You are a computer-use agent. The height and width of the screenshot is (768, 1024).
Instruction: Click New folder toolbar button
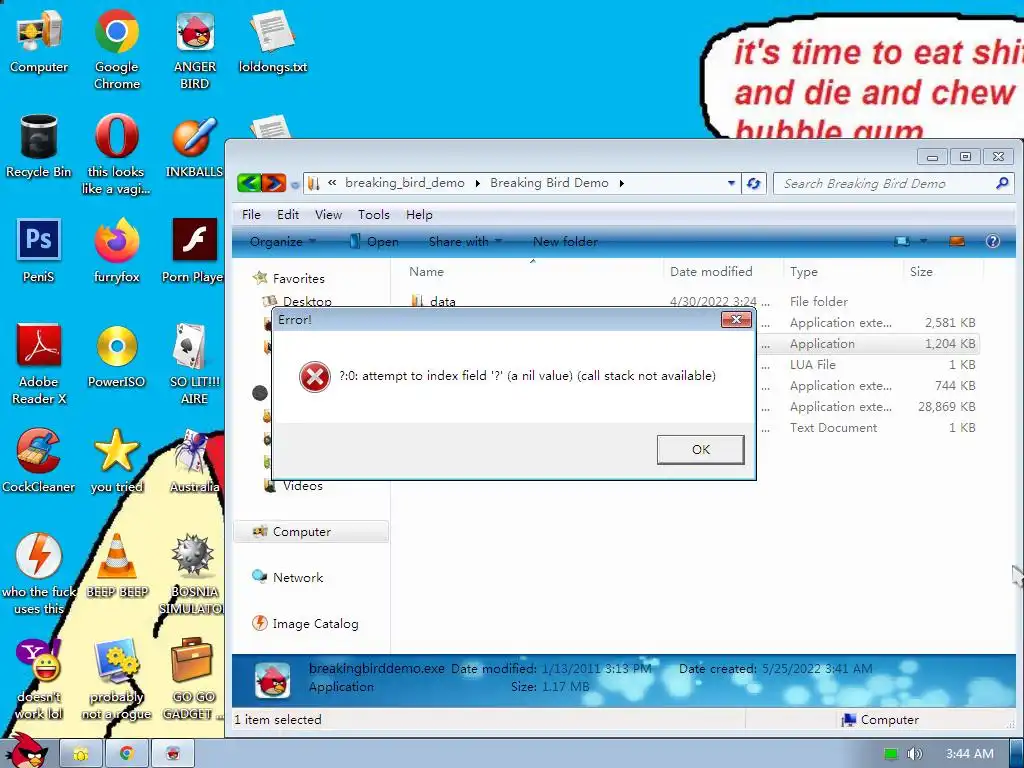565,242
